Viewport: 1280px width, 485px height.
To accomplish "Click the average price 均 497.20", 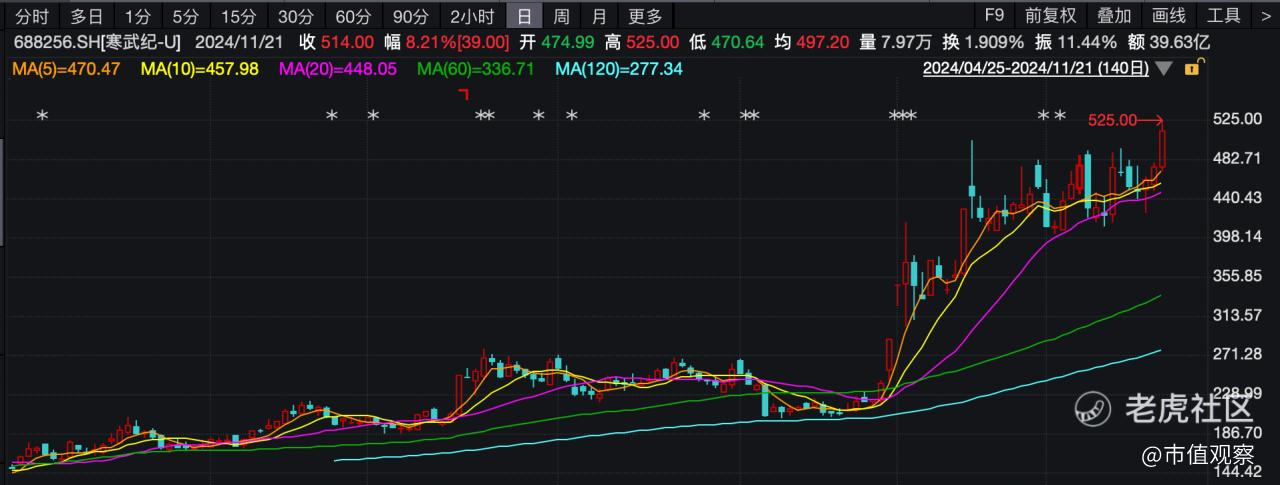I will coord(812,43).
